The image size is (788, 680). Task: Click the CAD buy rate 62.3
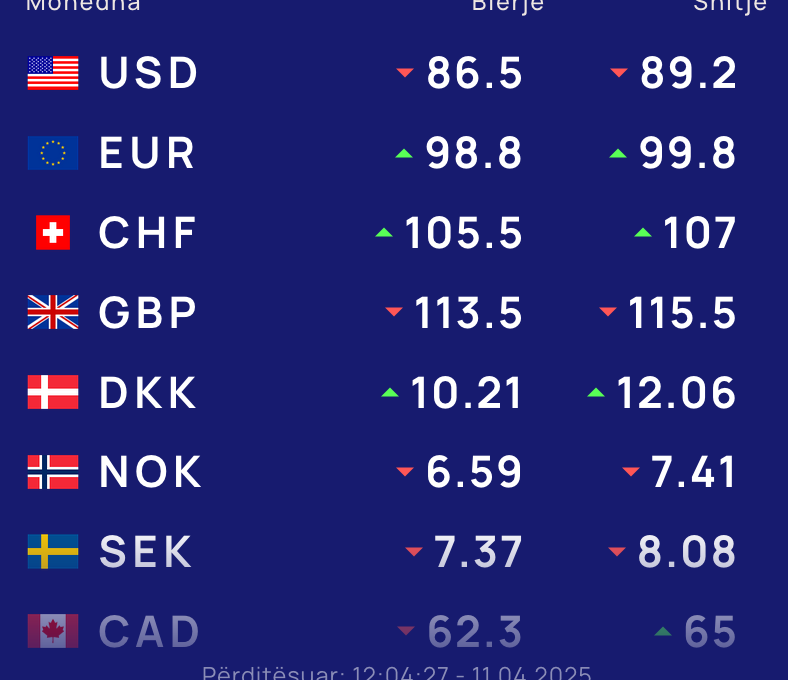pos(475,632)
